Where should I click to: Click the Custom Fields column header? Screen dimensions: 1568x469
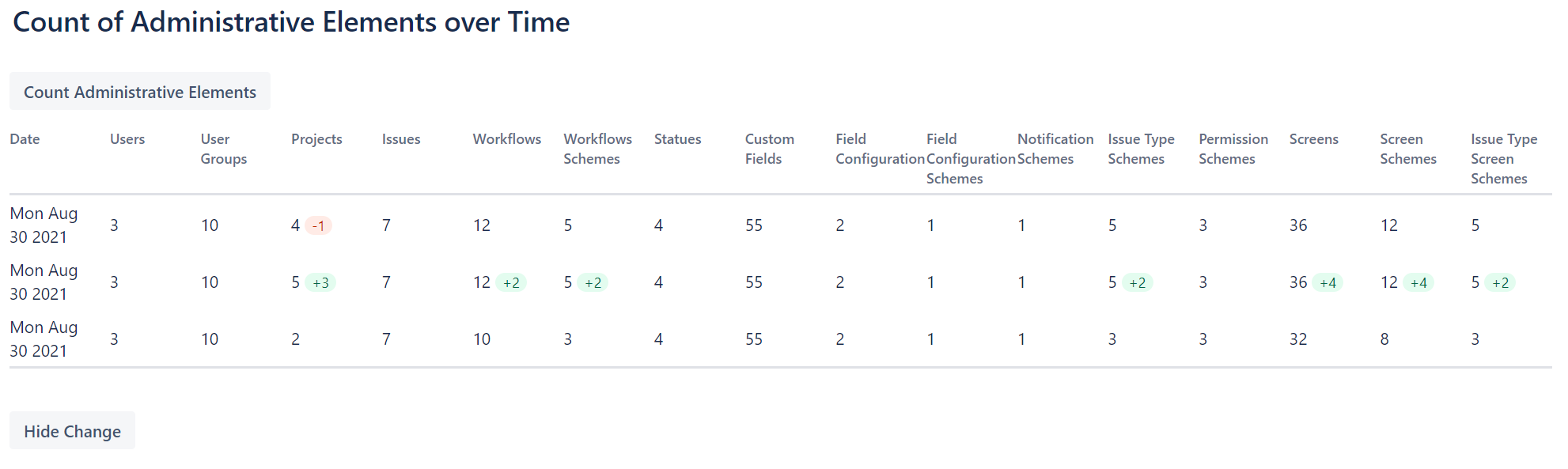pos(769,149)
